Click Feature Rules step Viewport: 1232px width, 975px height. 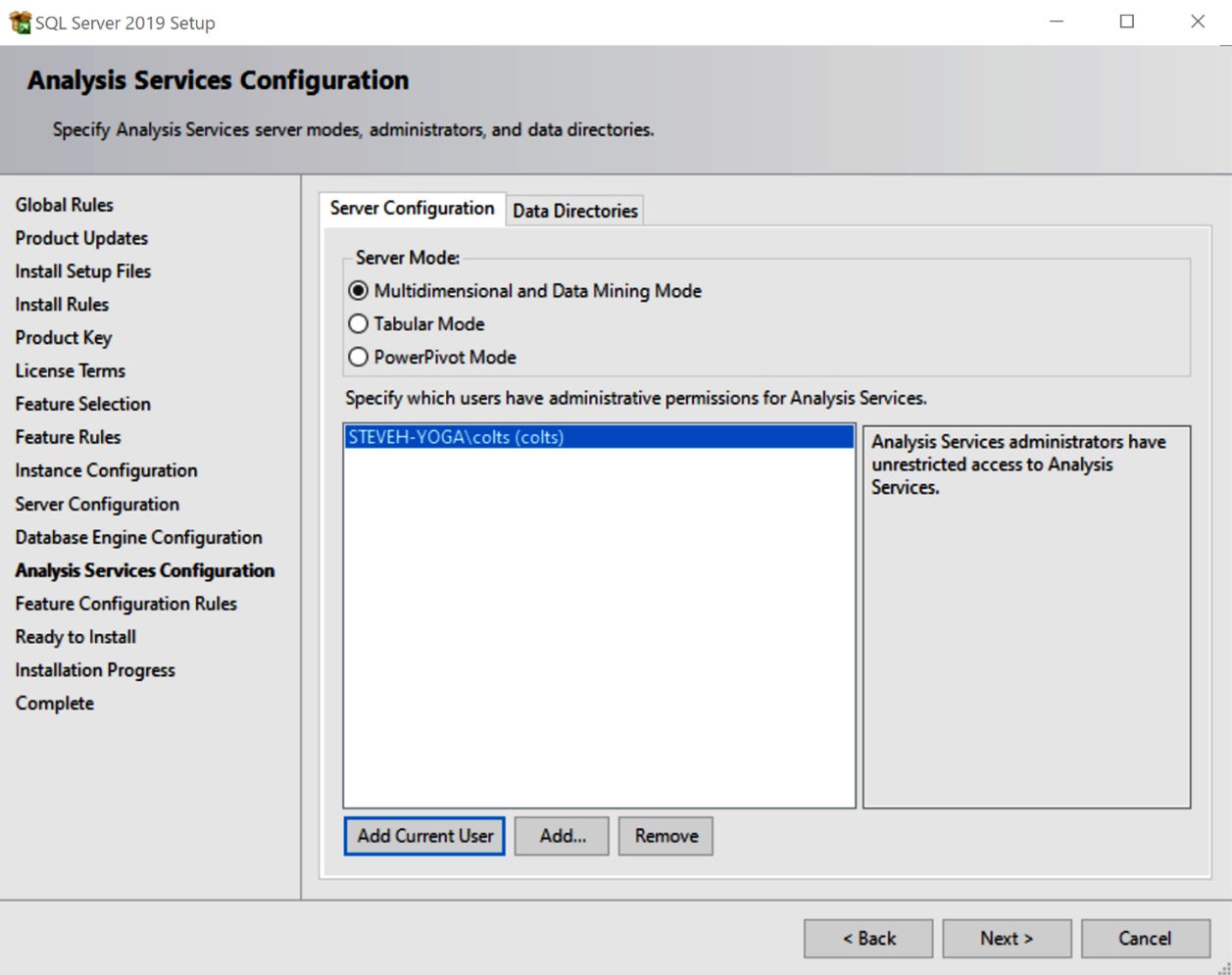(69, 437)
